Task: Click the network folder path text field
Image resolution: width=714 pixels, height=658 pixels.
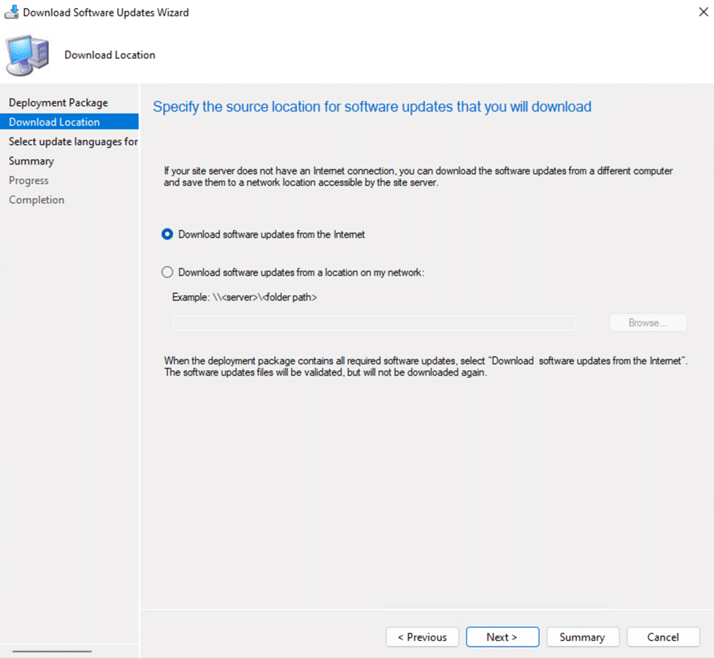Action: click(374, 323)
